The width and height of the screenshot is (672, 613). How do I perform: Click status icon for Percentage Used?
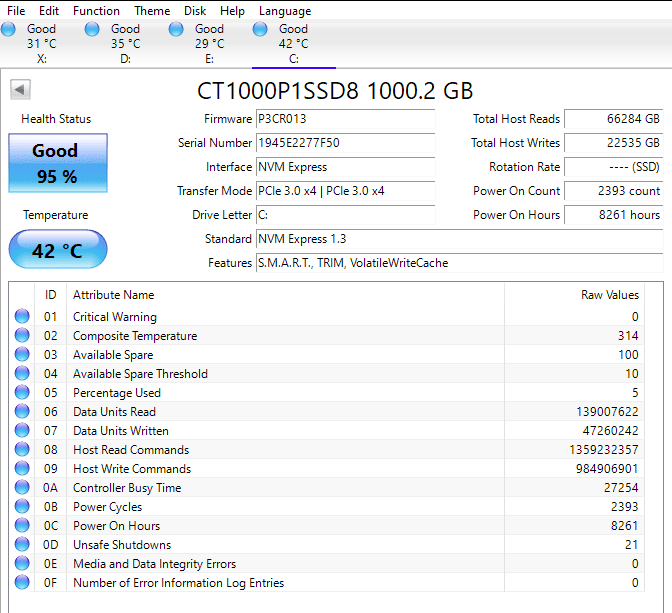22,392
